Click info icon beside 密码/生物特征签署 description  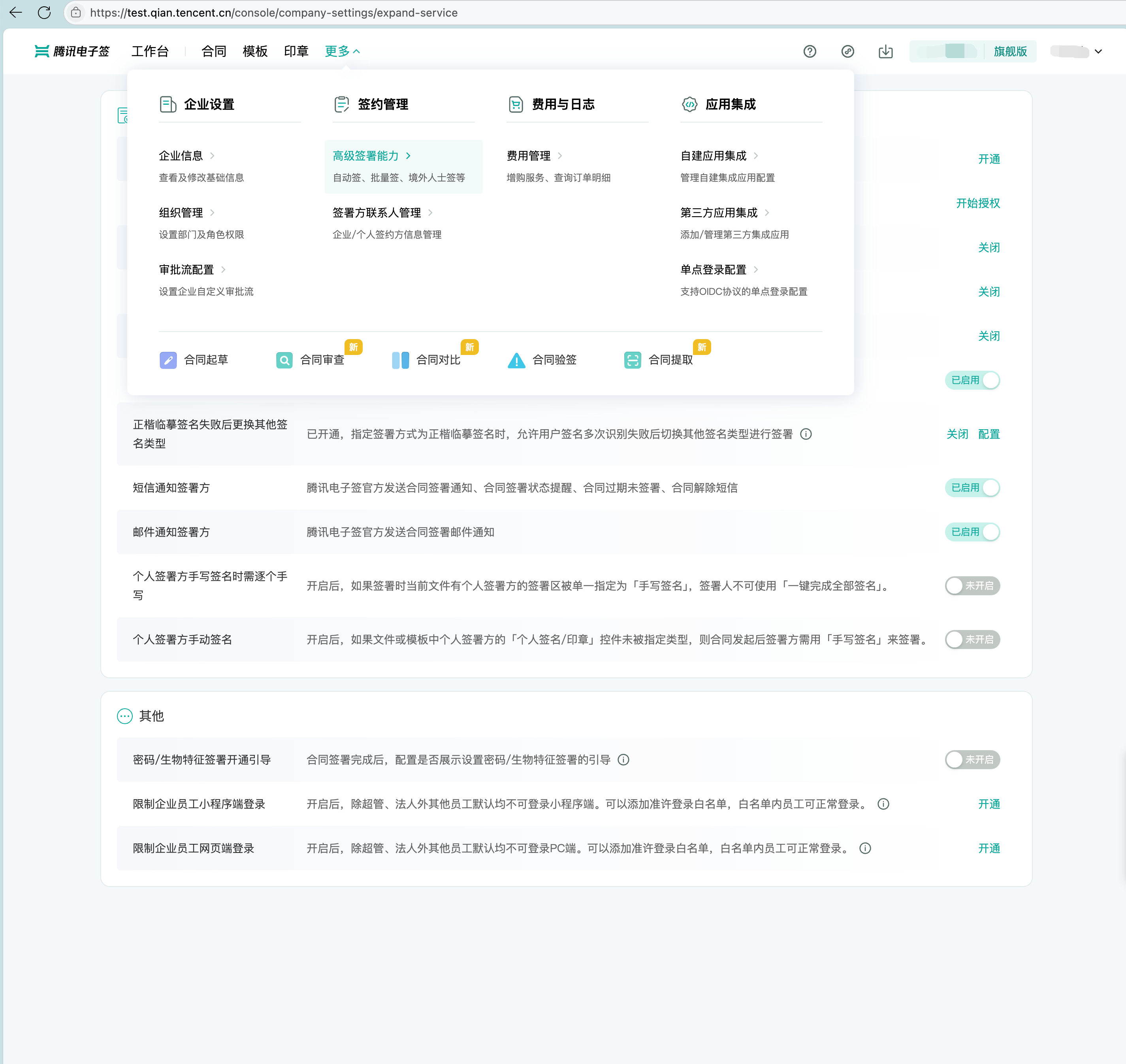click(624, 760)
